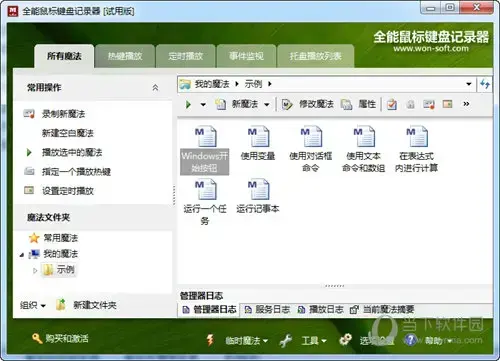
Task: Click www.won-soft.com website link
Action: 431,49
